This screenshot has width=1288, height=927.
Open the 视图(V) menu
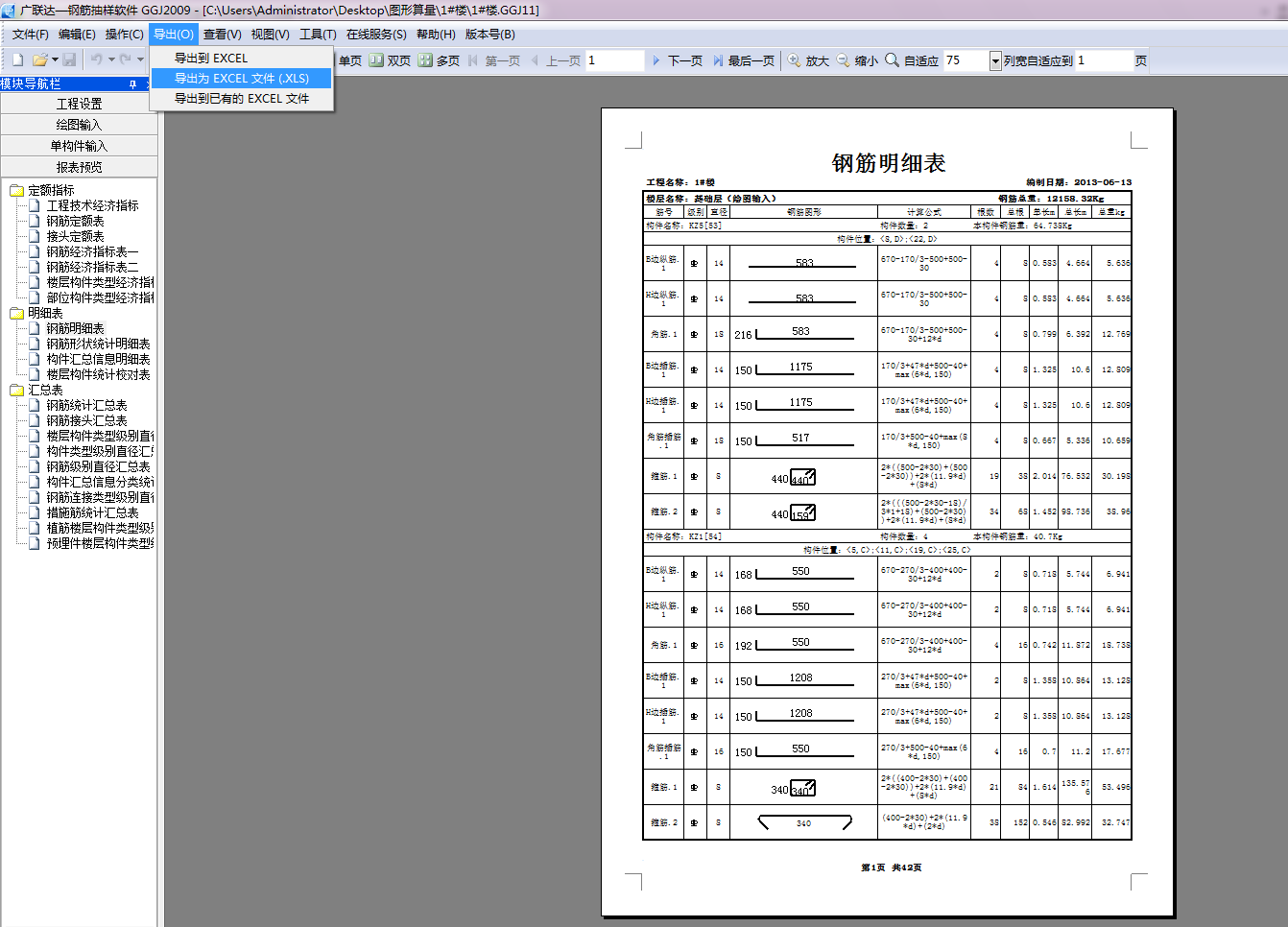[x=270, y=35]
